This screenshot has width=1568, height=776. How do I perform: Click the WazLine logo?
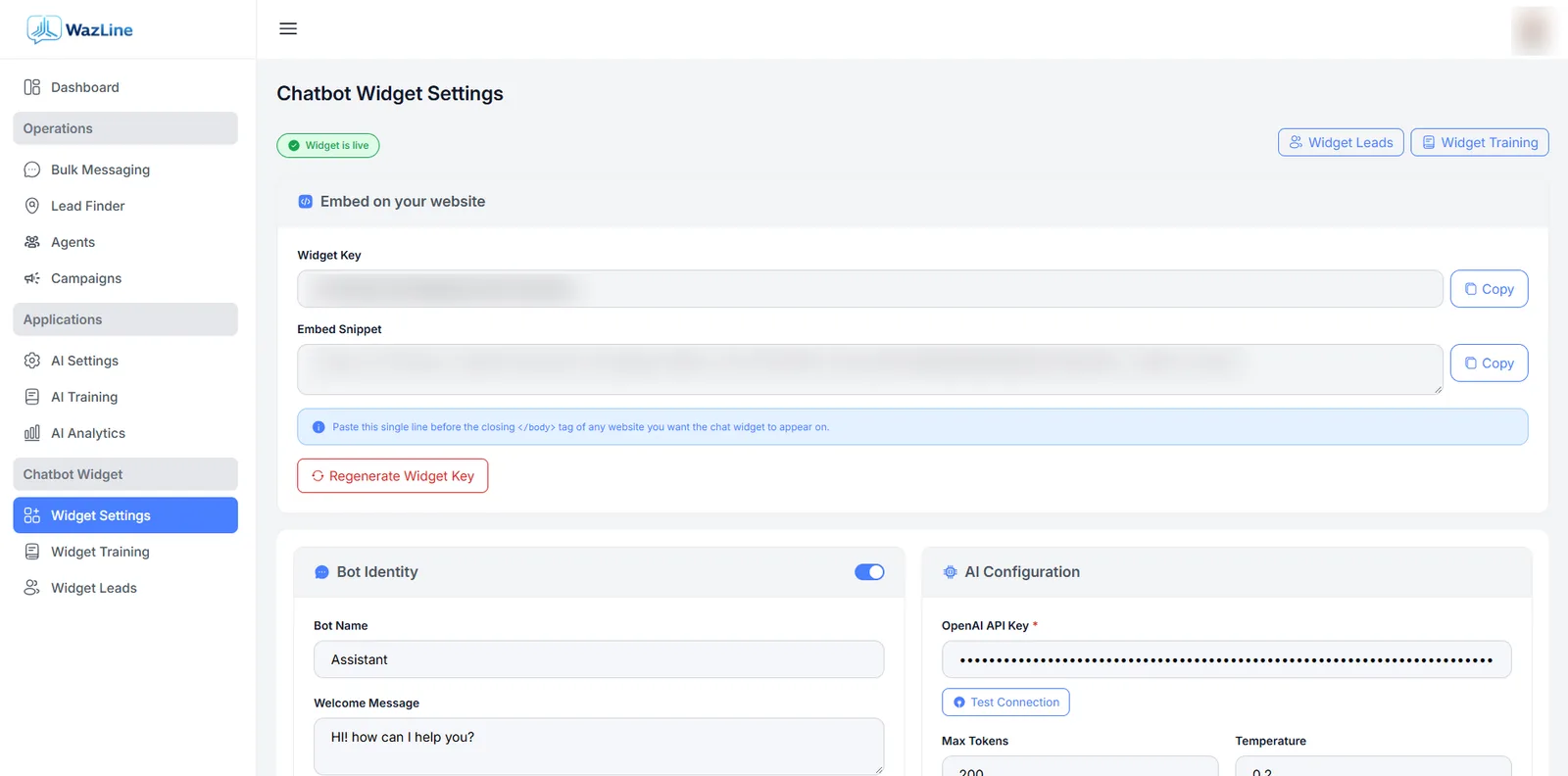(79, 29)
